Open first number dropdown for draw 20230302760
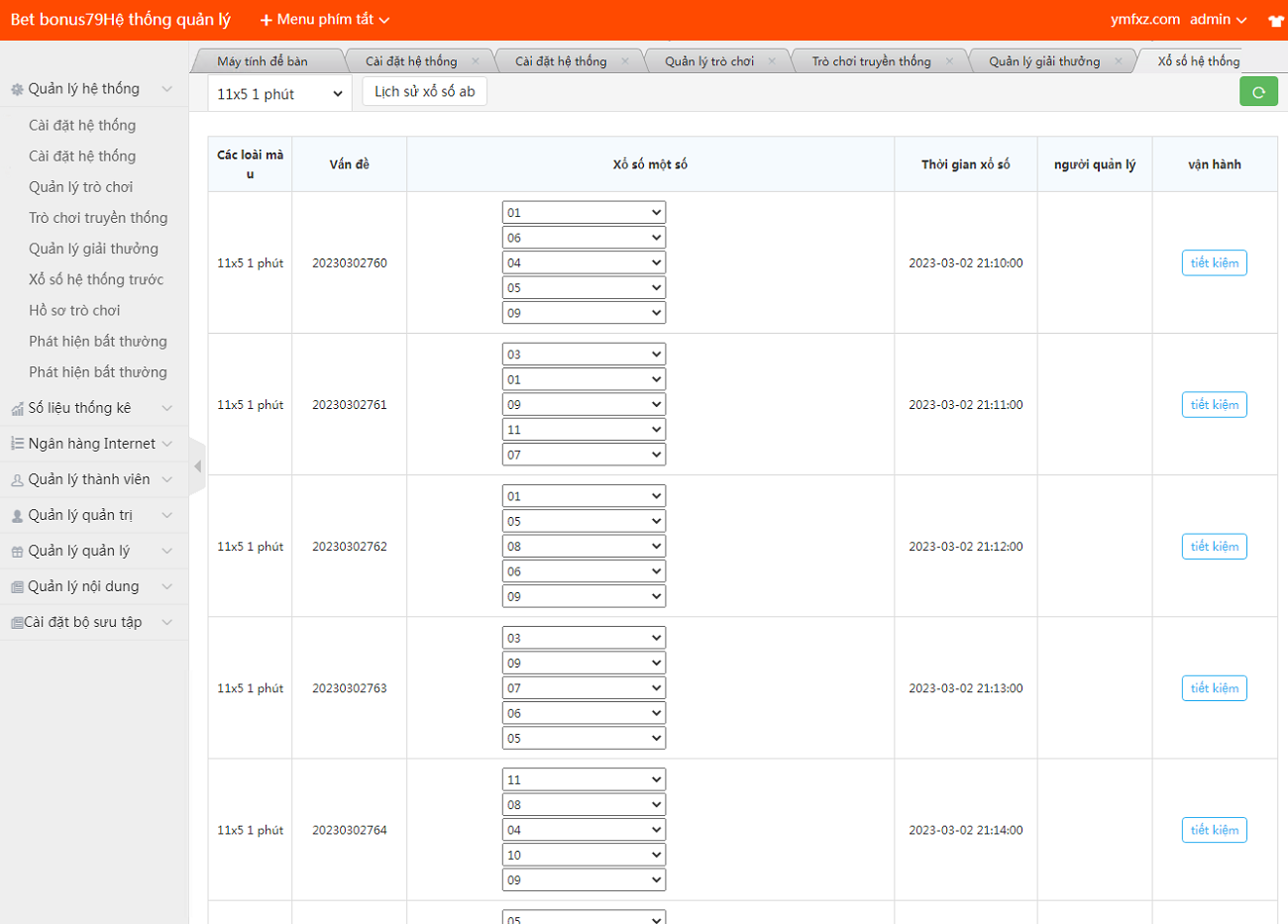This screenshot has width=1288, height=924. (x=584, y=213)
